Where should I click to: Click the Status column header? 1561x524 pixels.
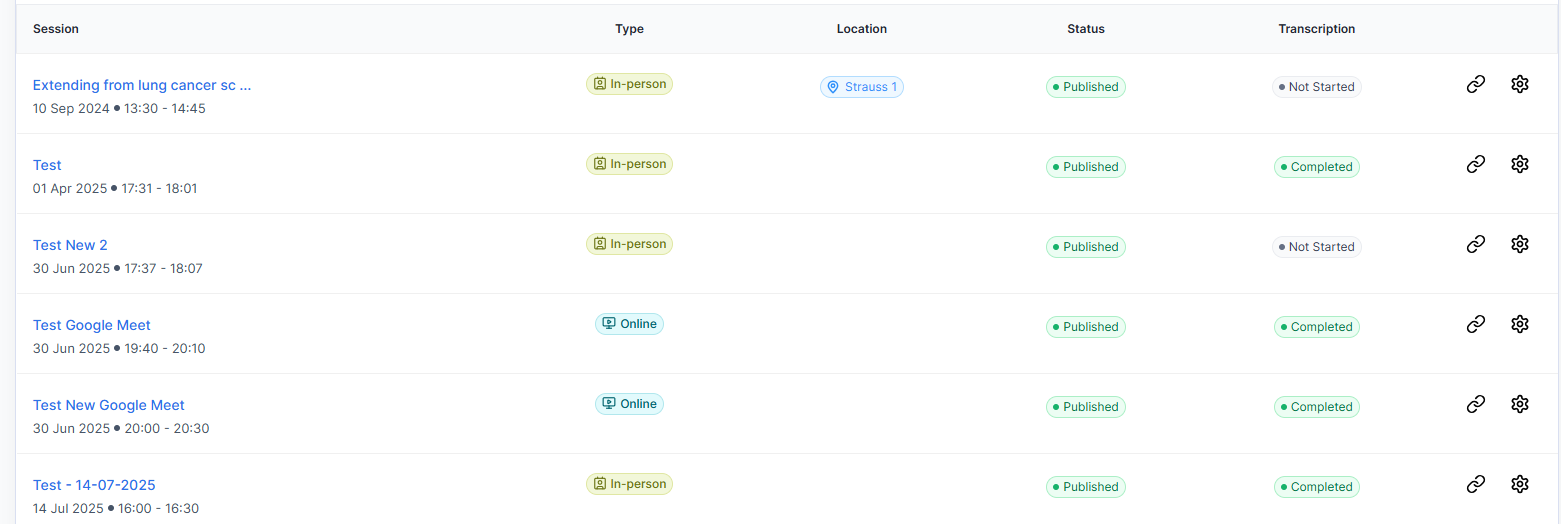pos(1085,29)
